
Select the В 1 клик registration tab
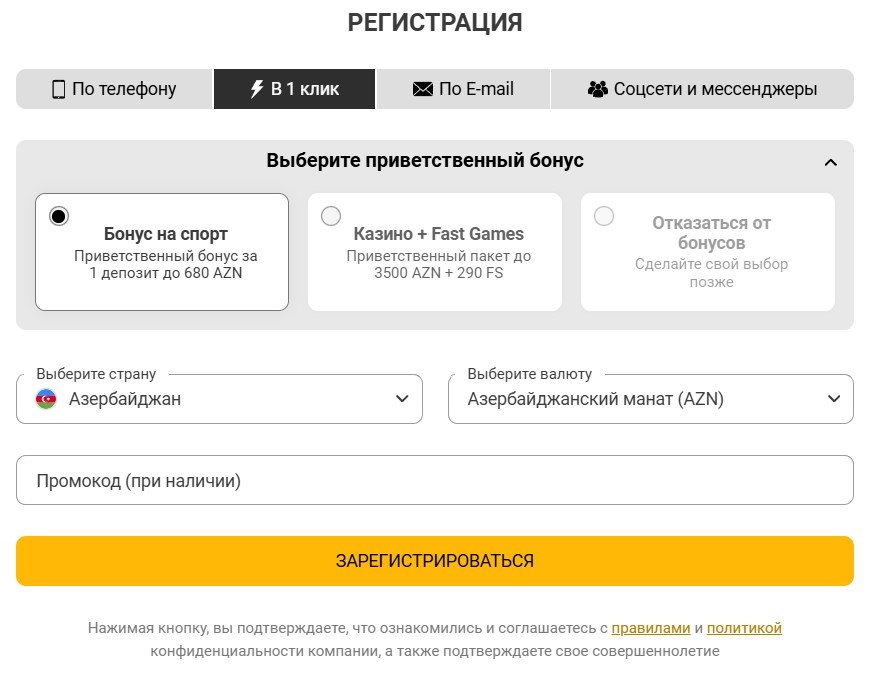[x=294, y=89]
